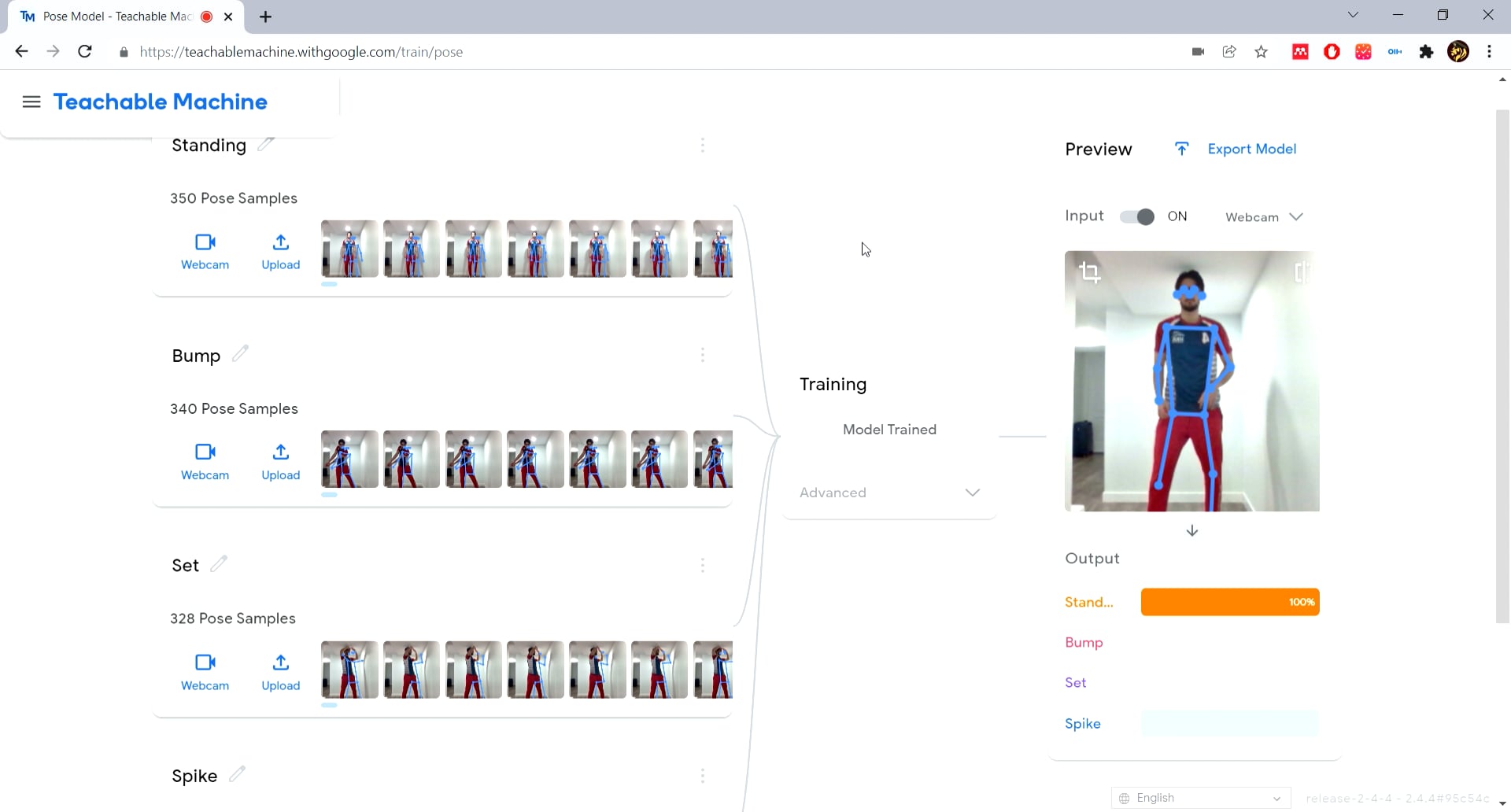Click the orange Stand 100% output bar
Screen dimensions: 1511x812
point(1229,602)
